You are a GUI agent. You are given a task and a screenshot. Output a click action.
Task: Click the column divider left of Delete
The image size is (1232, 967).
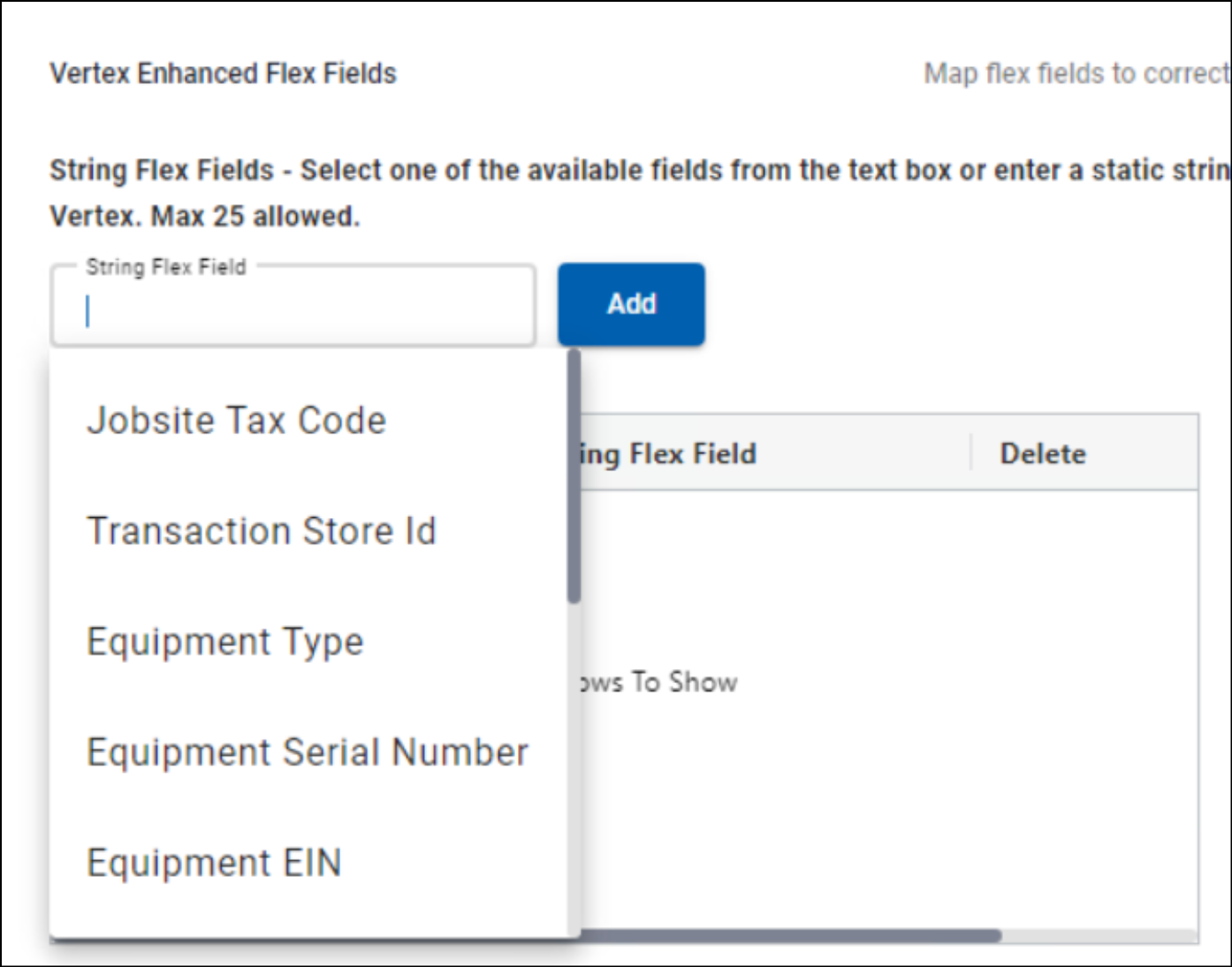[x=970, y=453]
